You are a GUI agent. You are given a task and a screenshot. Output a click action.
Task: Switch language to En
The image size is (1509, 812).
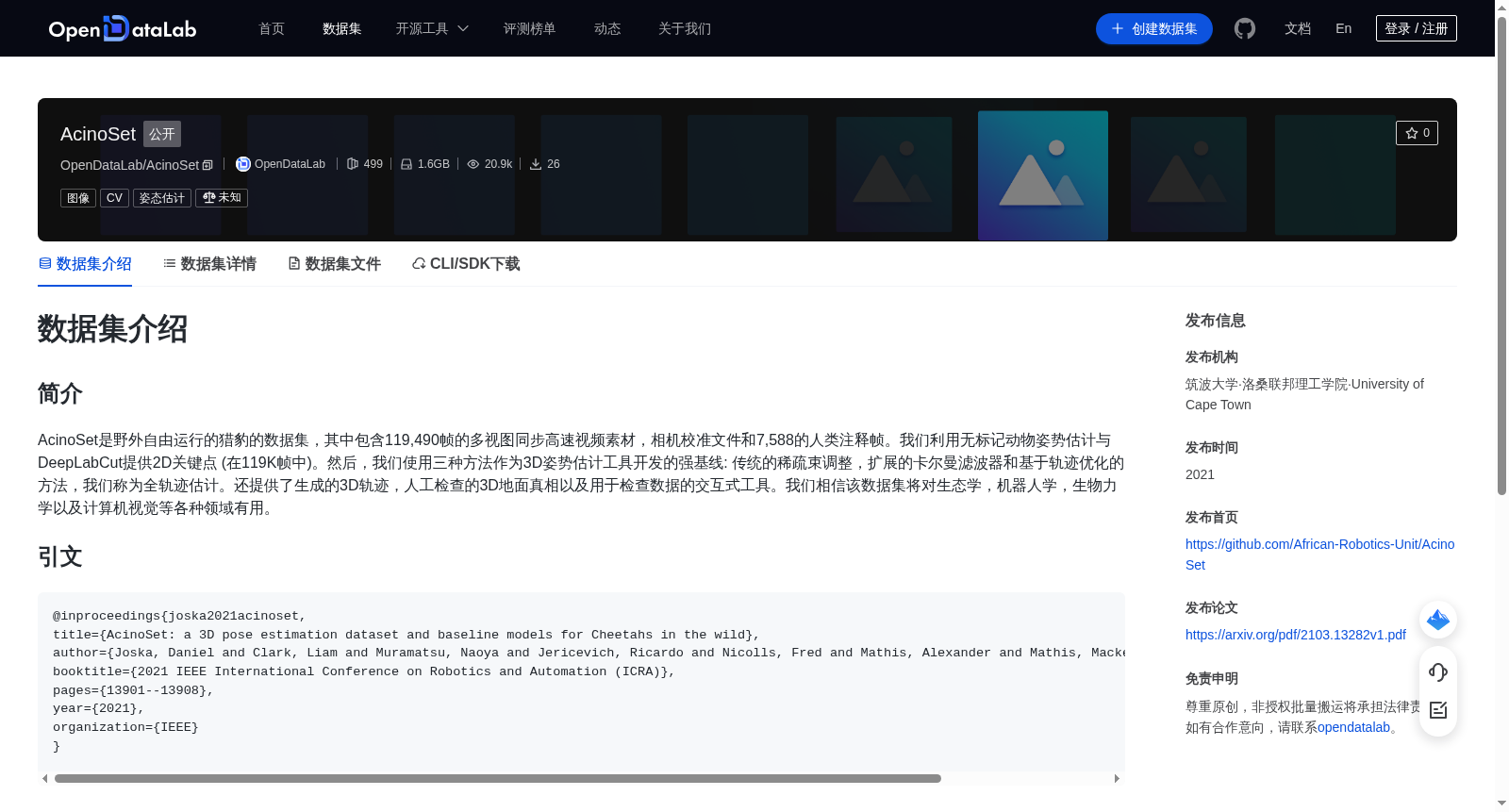pyautogui.click(x=1344, y=28)
